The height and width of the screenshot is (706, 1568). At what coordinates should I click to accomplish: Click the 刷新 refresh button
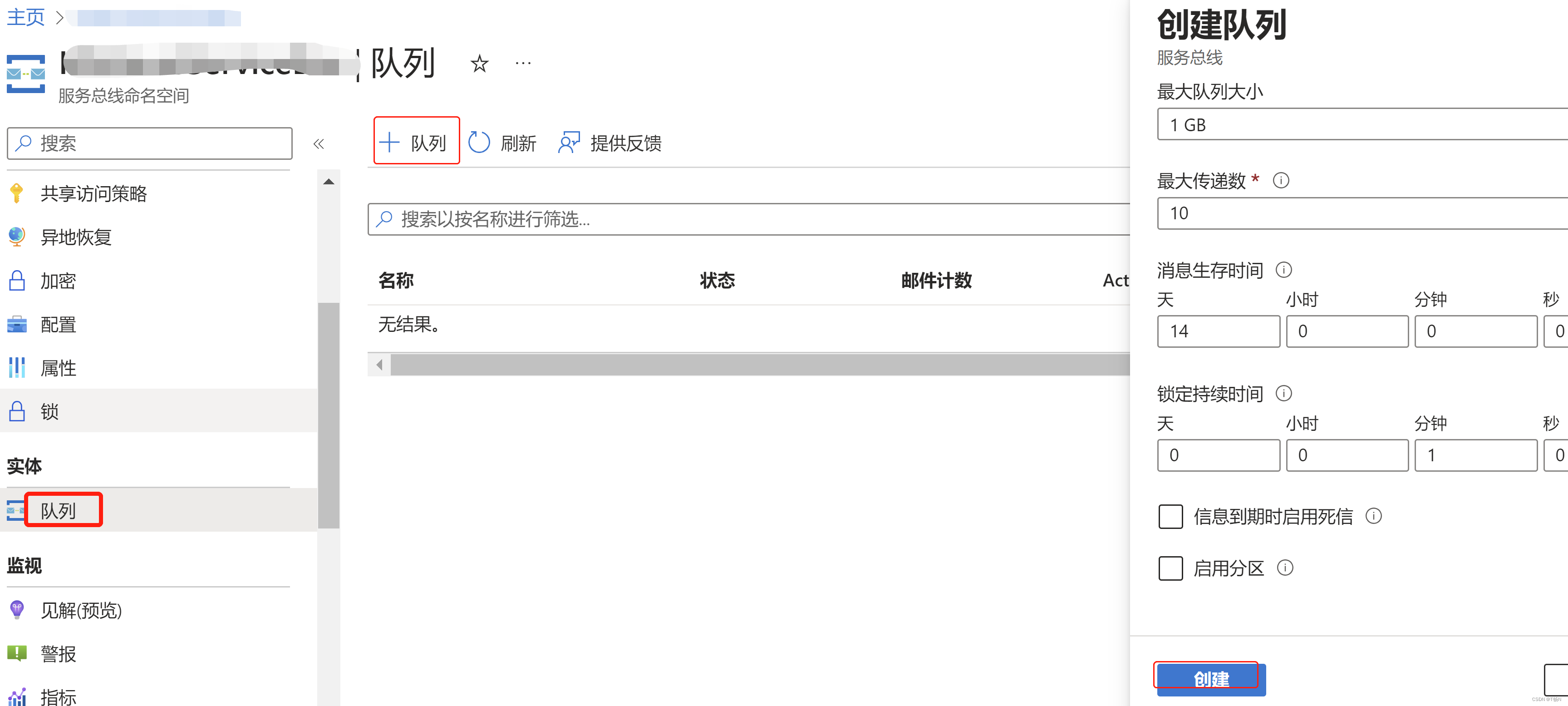[502, 143]
